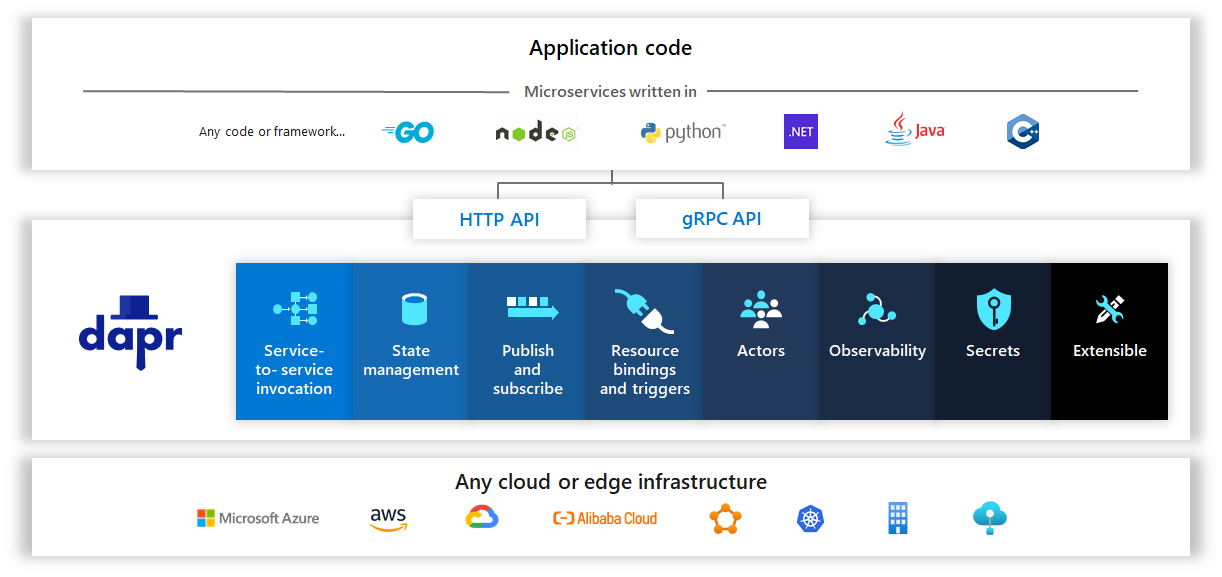Click the dapr hat logo

click(x=133, y=334)
